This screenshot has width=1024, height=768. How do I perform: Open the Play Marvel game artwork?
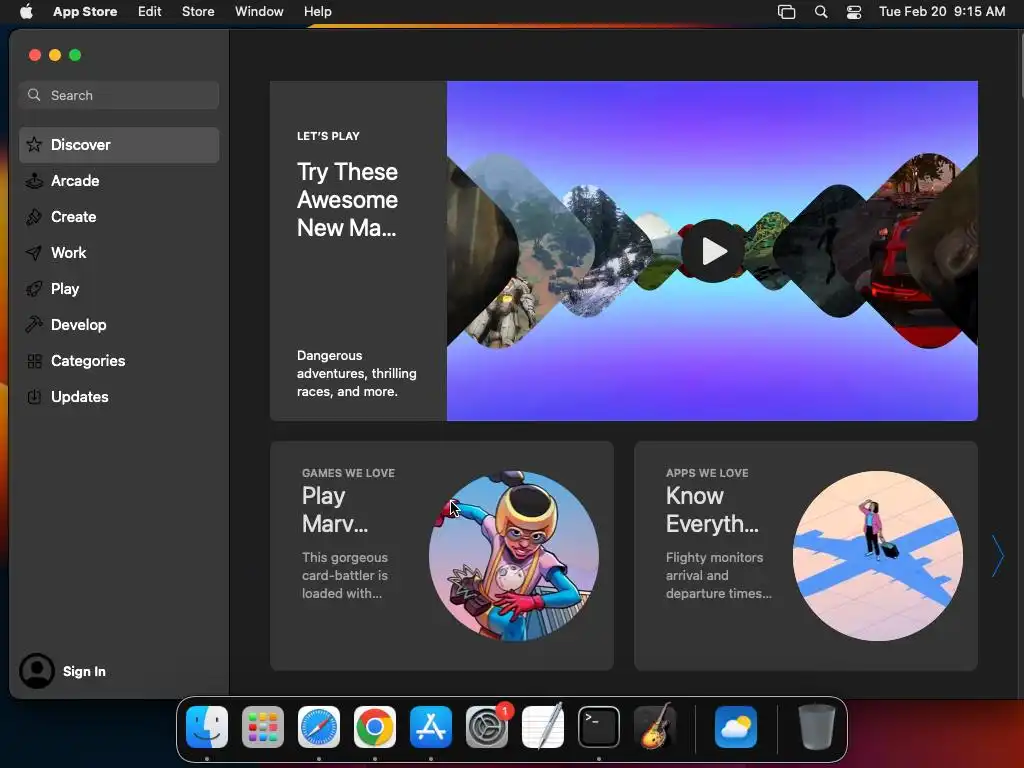click(x=514, y=556)
